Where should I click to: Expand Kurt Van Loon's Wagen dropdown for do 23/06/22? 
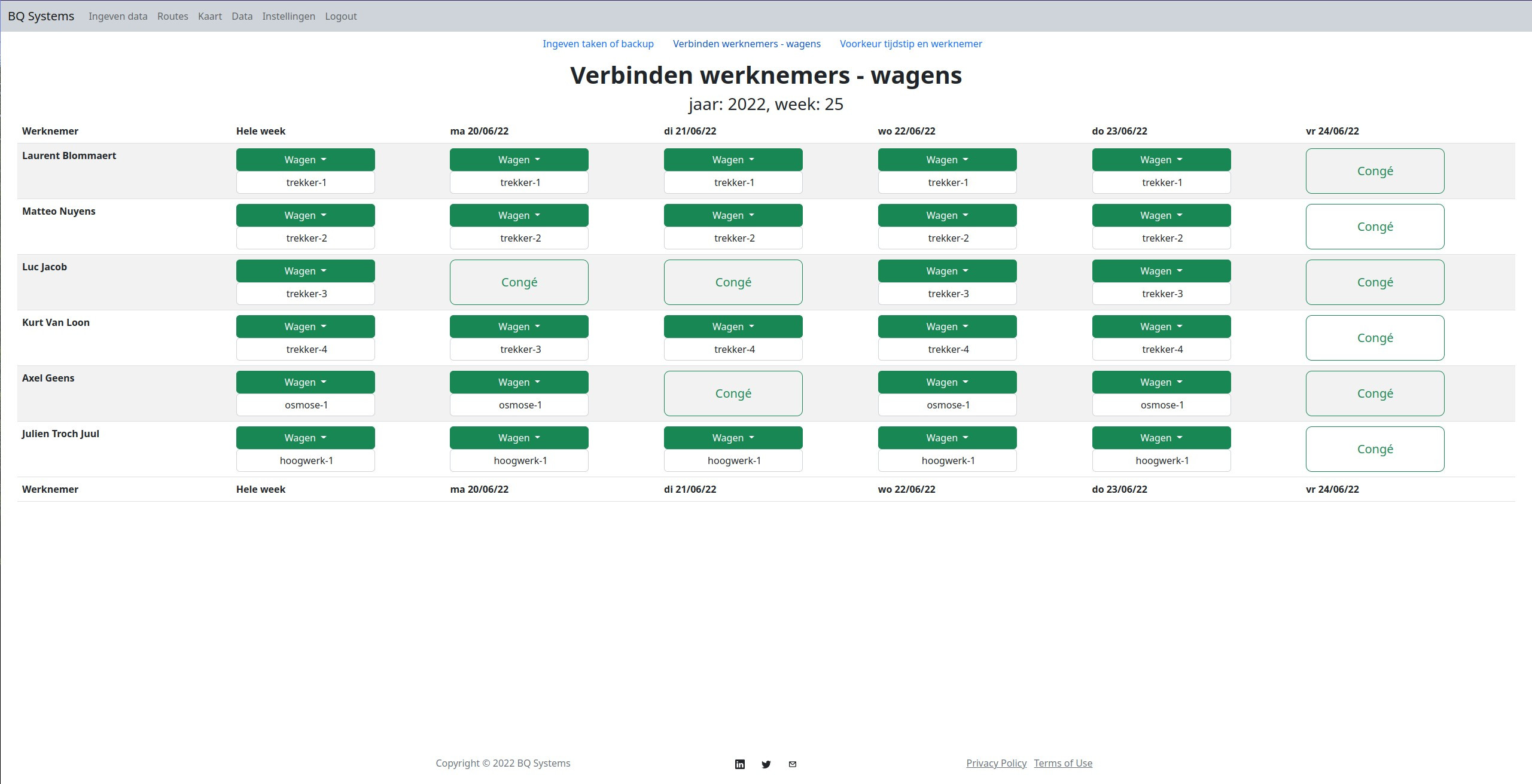click(x=1162, y=327)
